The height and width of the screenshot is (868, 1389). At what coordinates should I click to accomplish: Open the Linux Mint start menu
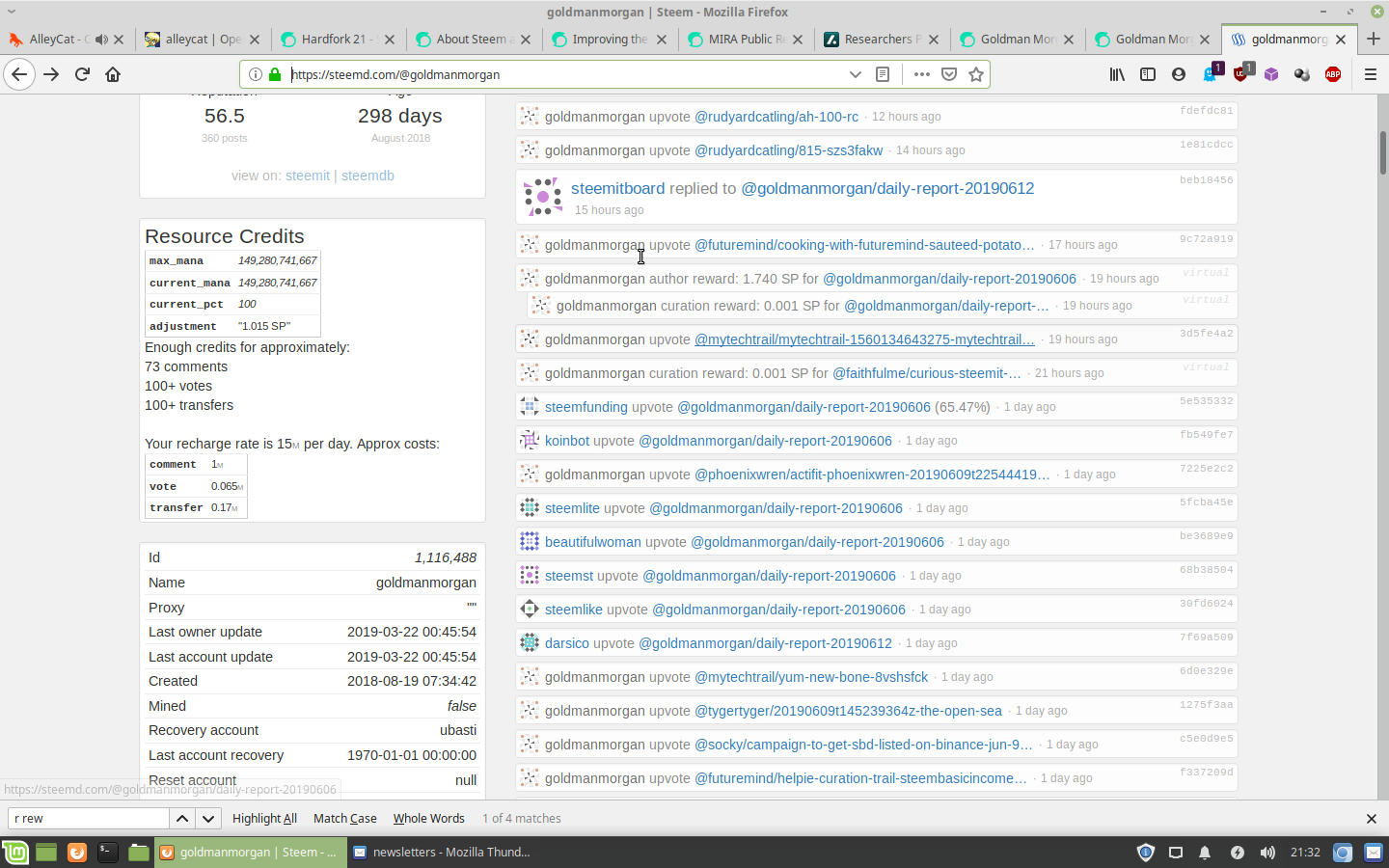[x=15, y=853]
